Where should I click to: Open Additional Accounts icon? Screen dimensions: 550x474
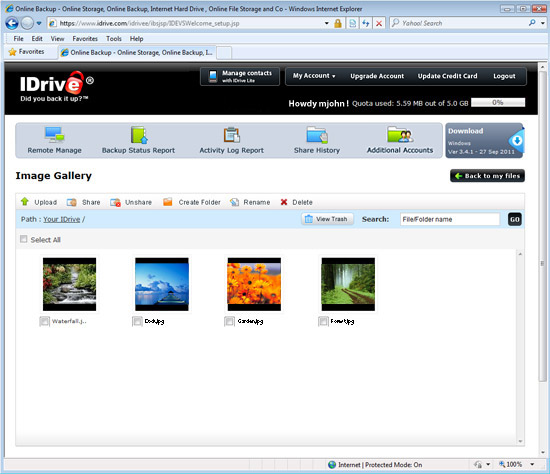400,135
